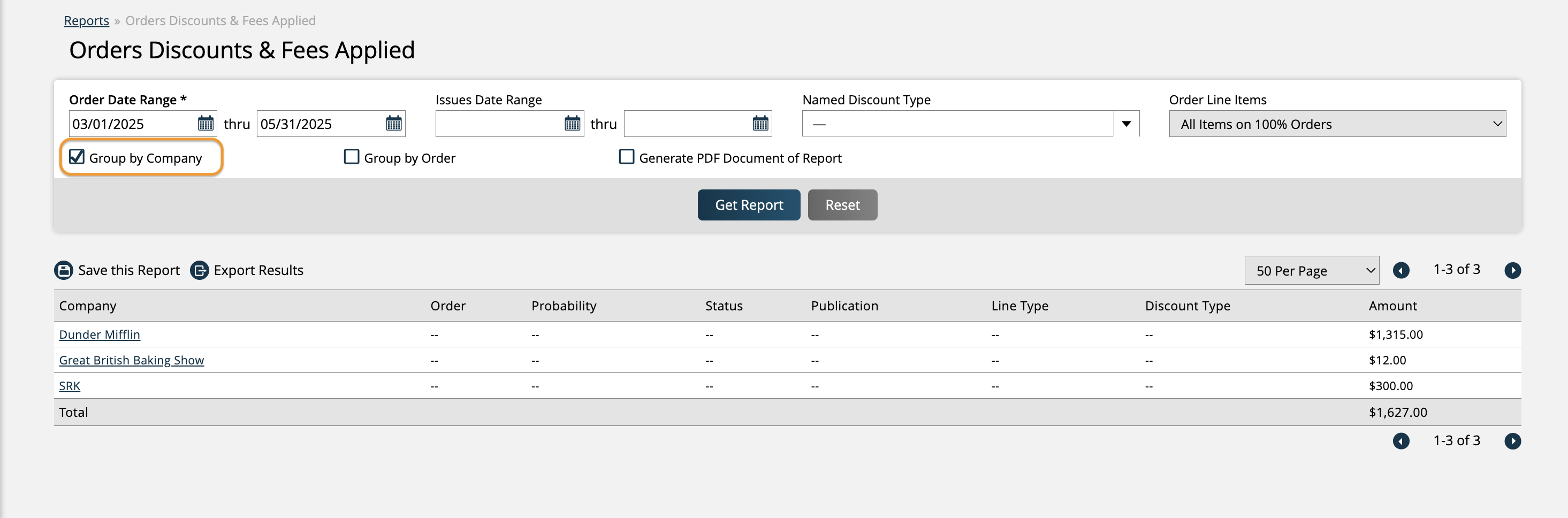The height and width of the screenshot is (518, 1568).
Task: Expand the Named Discount Type dropdown
Action: coord(1126,124)
